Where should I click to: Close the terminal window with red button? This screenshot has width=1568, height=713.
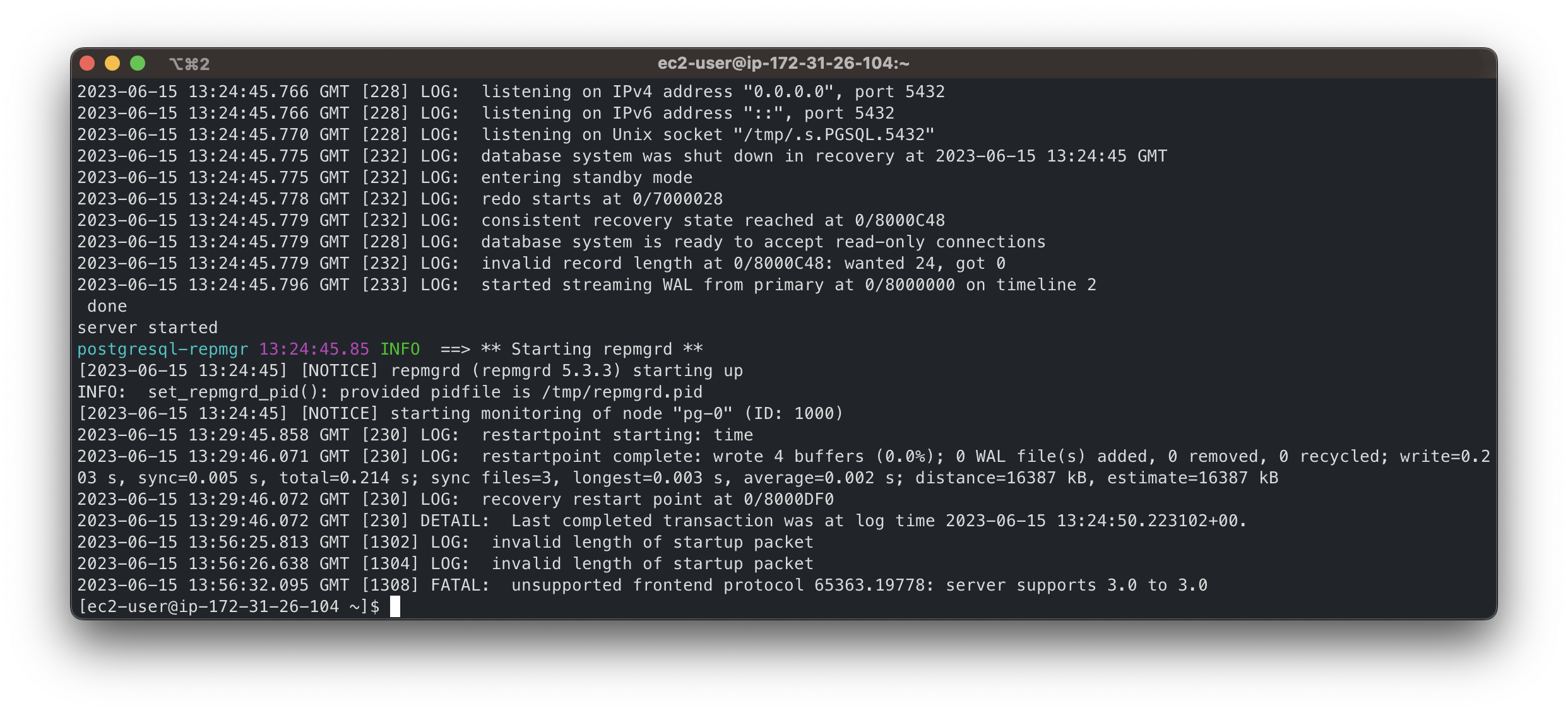point(88,63)
